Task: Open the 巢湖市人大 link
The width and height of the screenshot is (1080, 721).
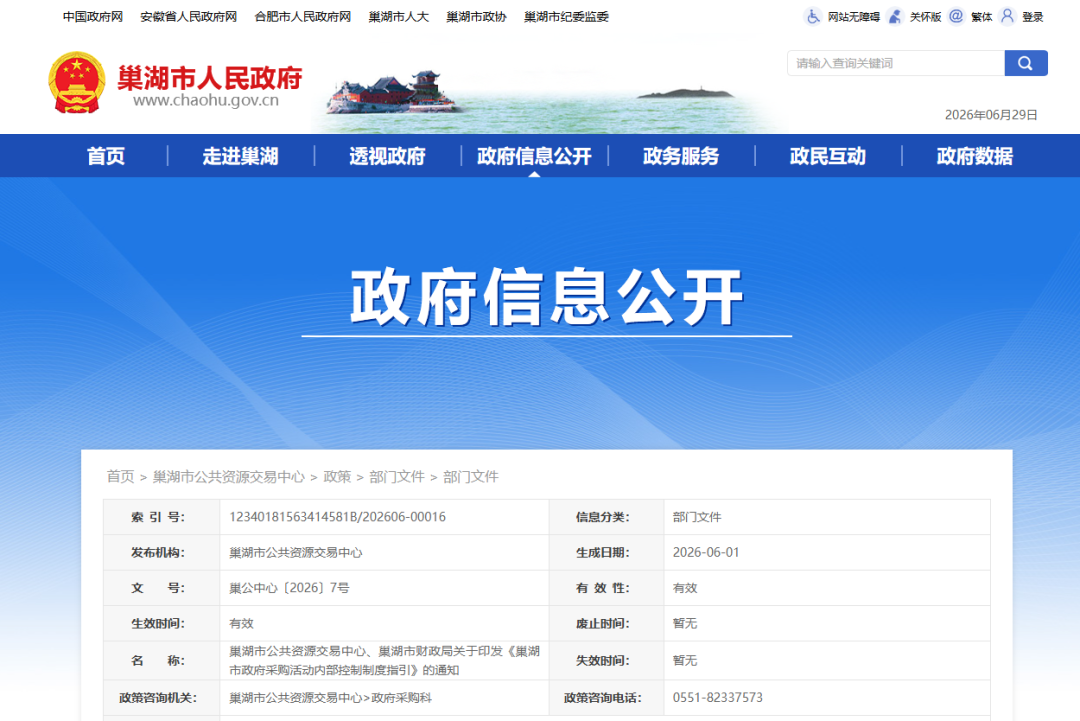Action: tap(399, 17)
